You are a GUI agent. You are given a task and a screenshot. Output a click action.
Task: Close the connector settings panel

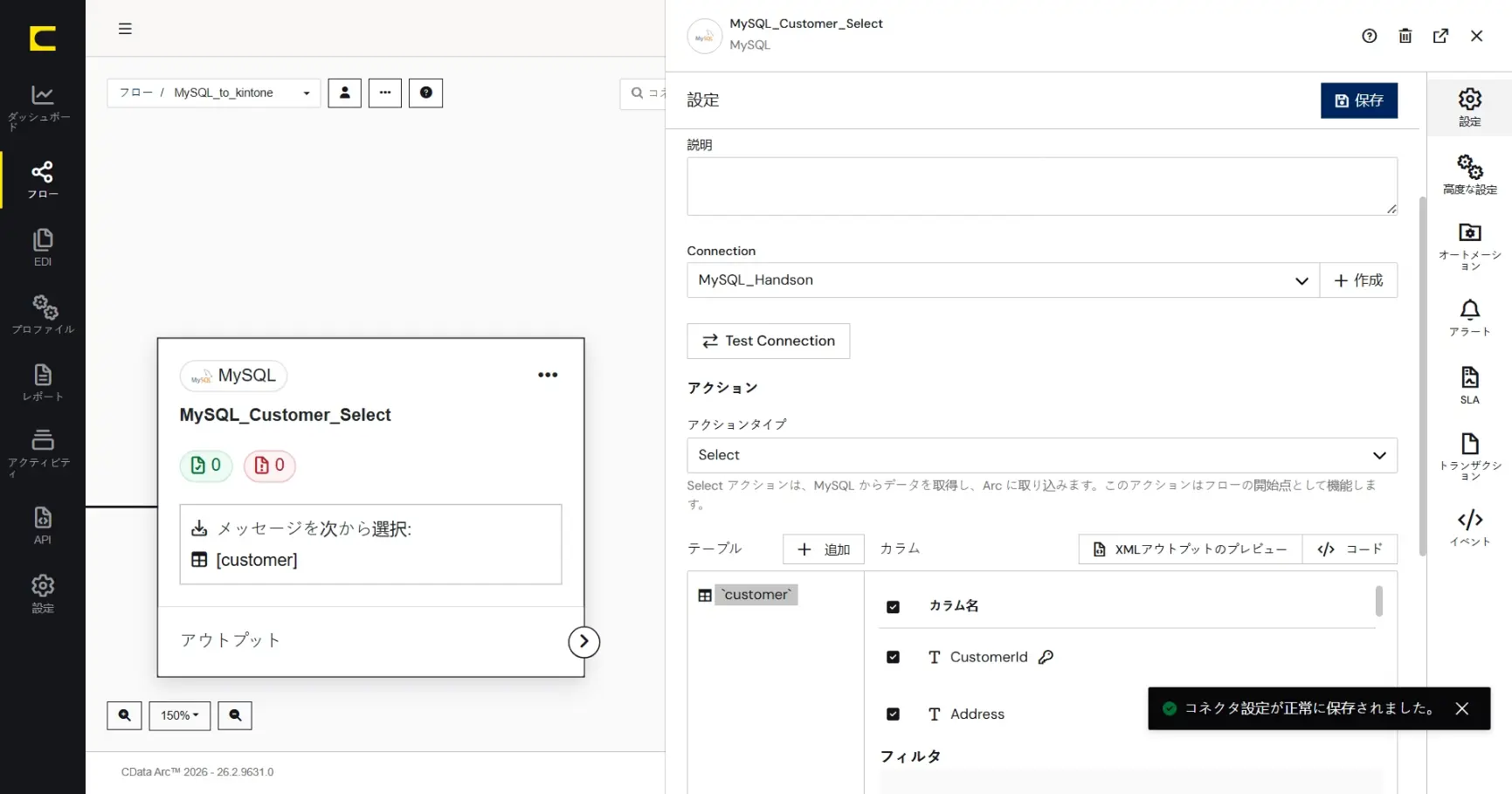point(1477,36)
